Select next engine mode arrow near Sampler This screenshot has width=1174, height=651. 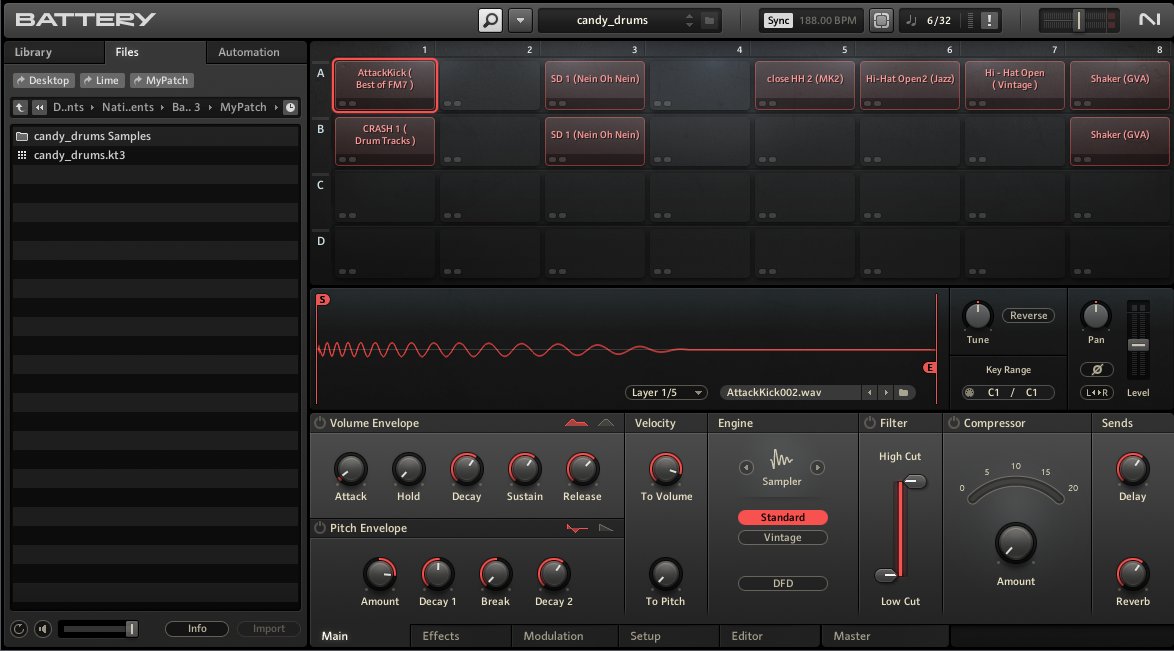coord(818,467)
